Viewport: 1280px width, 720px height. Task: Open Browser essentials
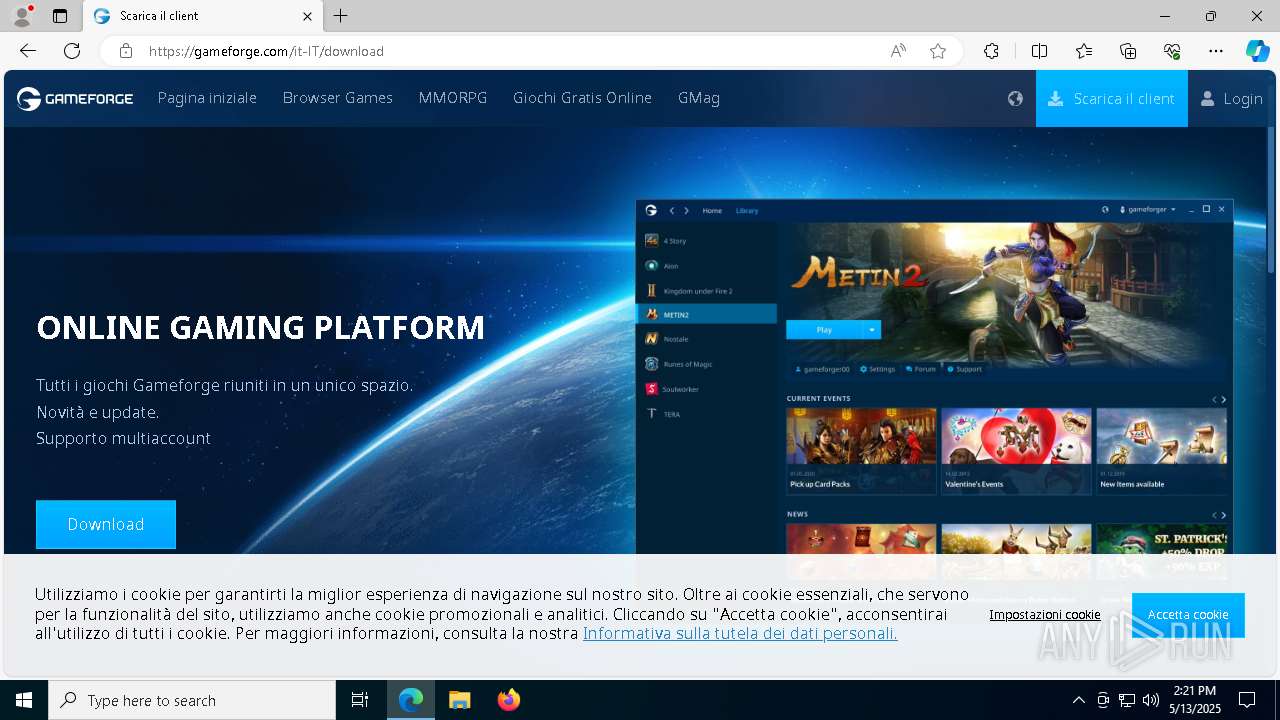click(1172, 51)
